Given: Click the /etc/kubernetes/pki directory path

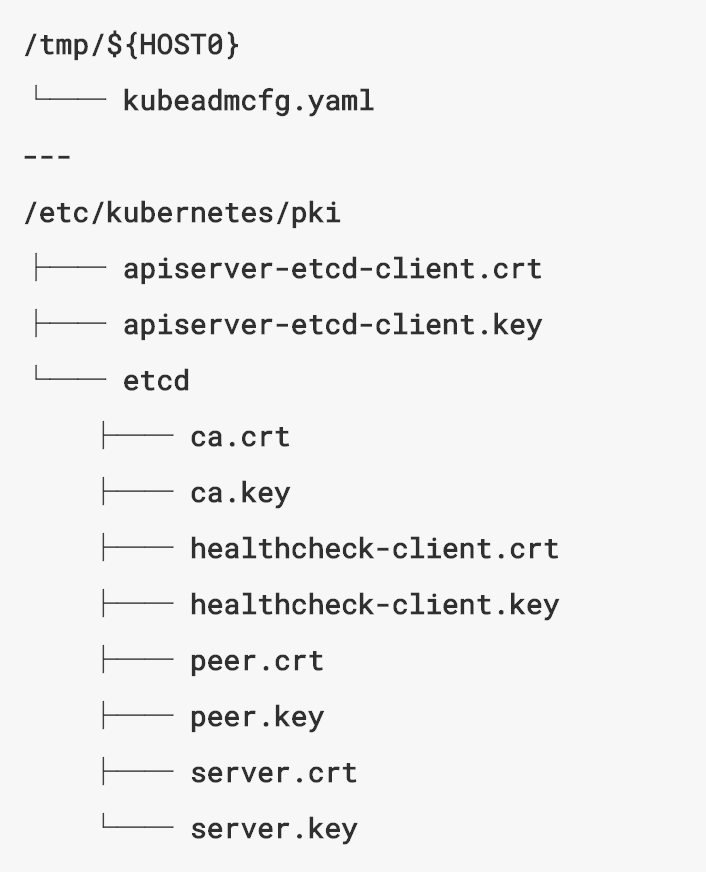Looking at the screenshot, I should (182, 213).
